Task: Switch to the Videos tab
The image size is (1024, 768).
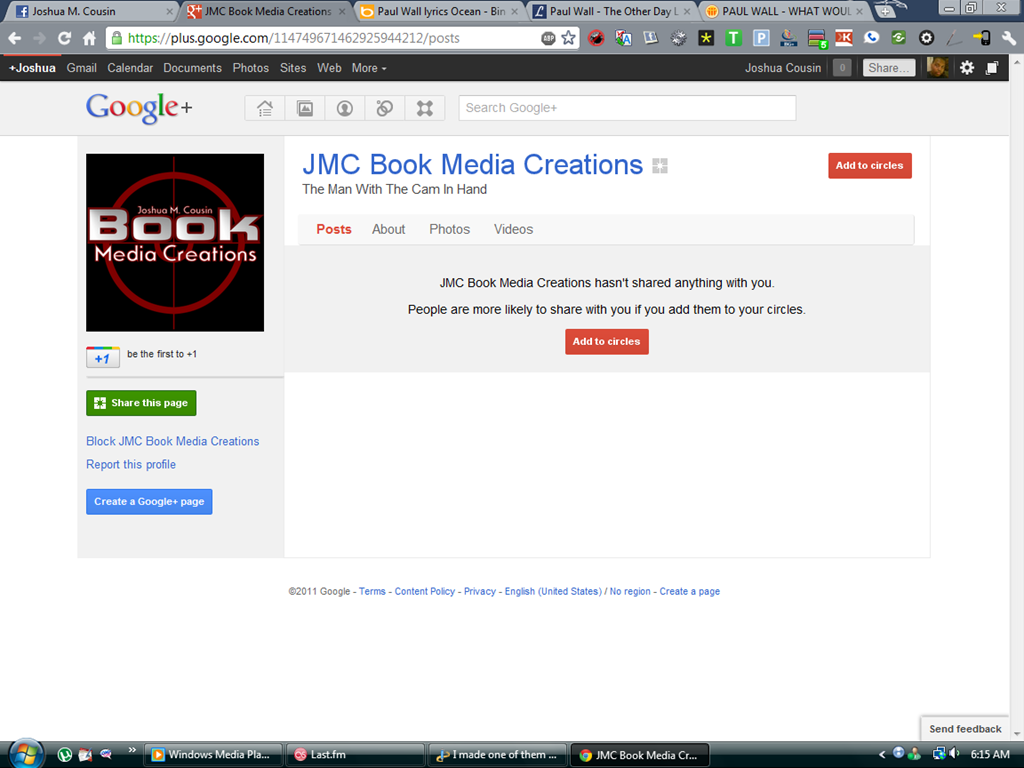Action: click(x=513, y=229)
